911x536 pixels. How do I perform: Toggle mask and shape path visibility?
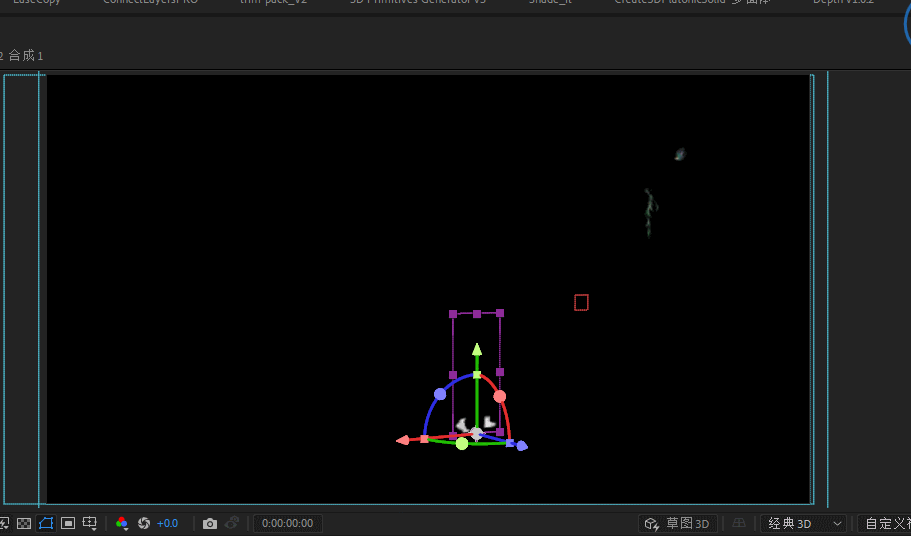tap(46, 523)
